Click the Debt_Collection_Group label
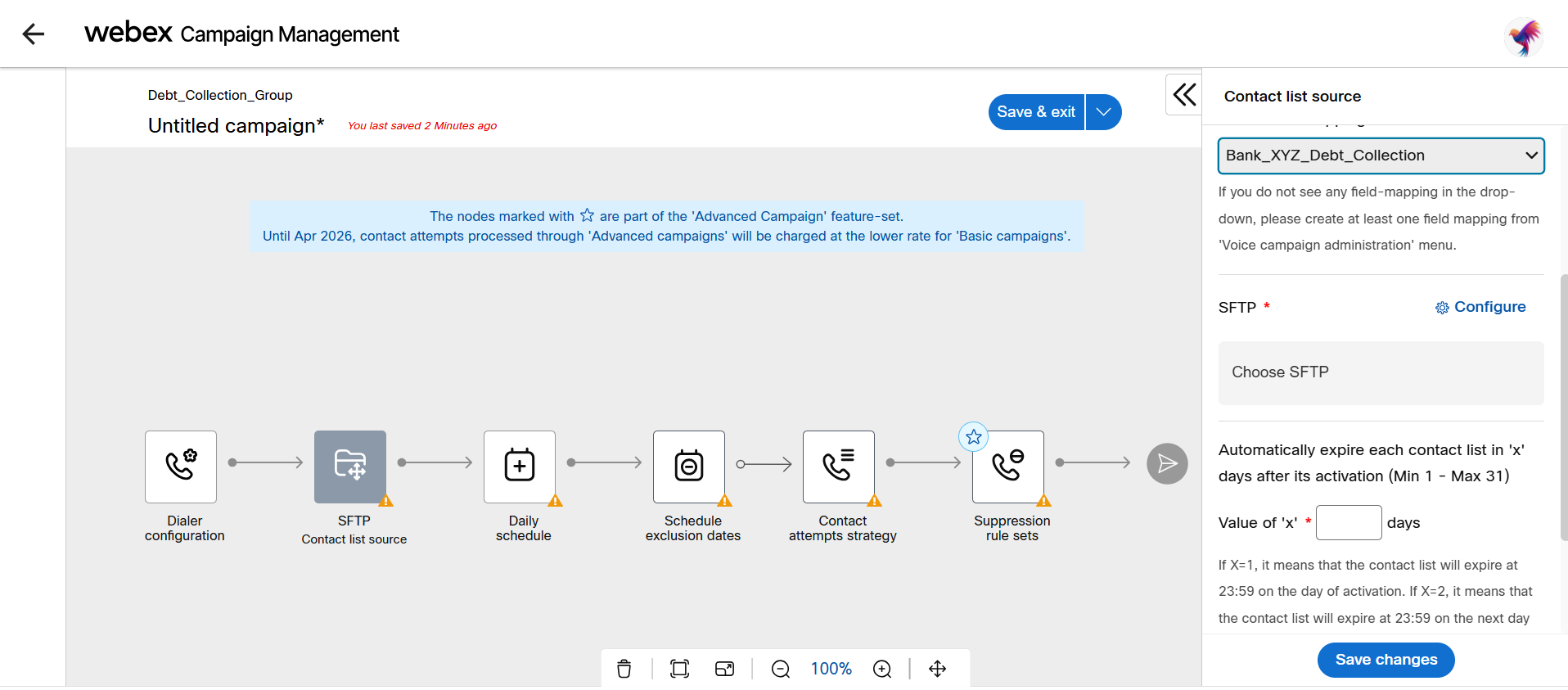 click(220, 95)
